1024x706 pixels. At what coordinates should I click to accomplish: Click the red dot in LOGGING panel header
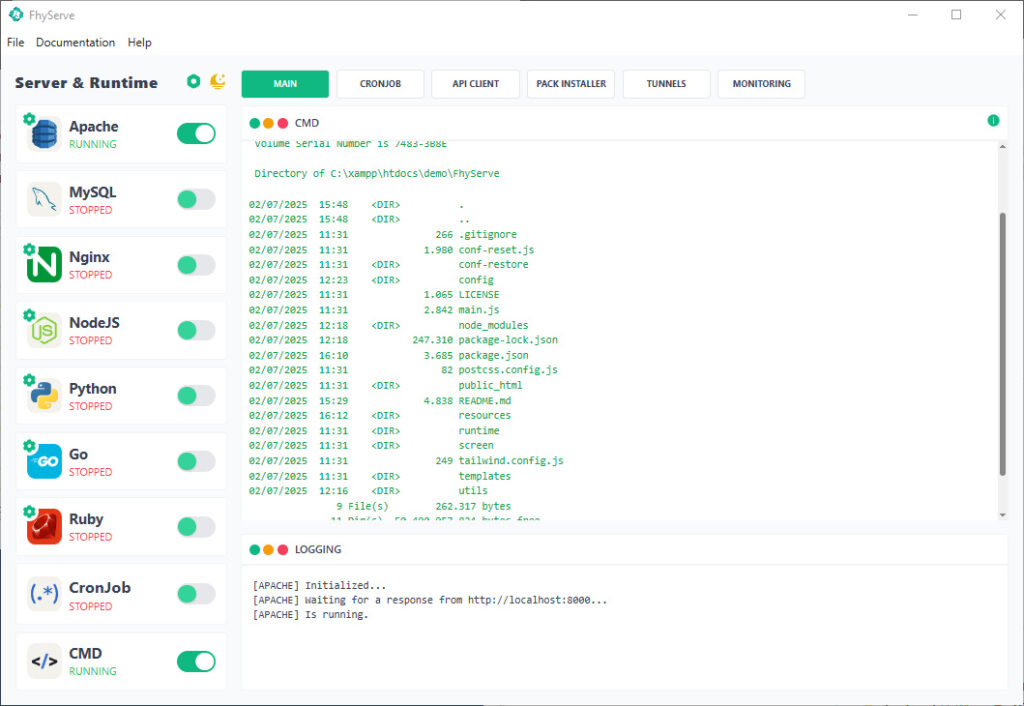pyautogui.click(x=283, y=549)
